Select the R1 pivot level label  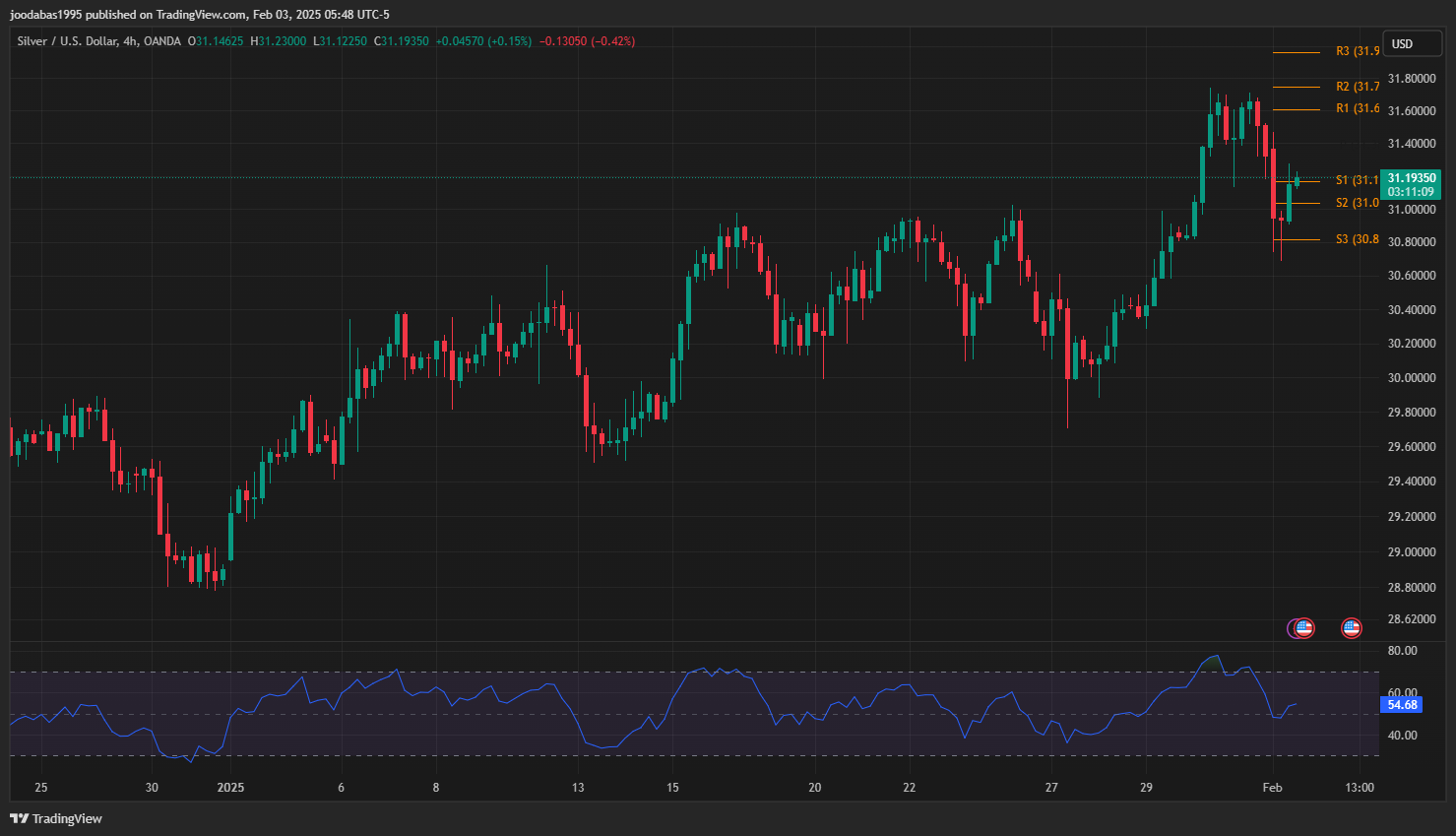pyautogui.click(x=1358, y=108)
